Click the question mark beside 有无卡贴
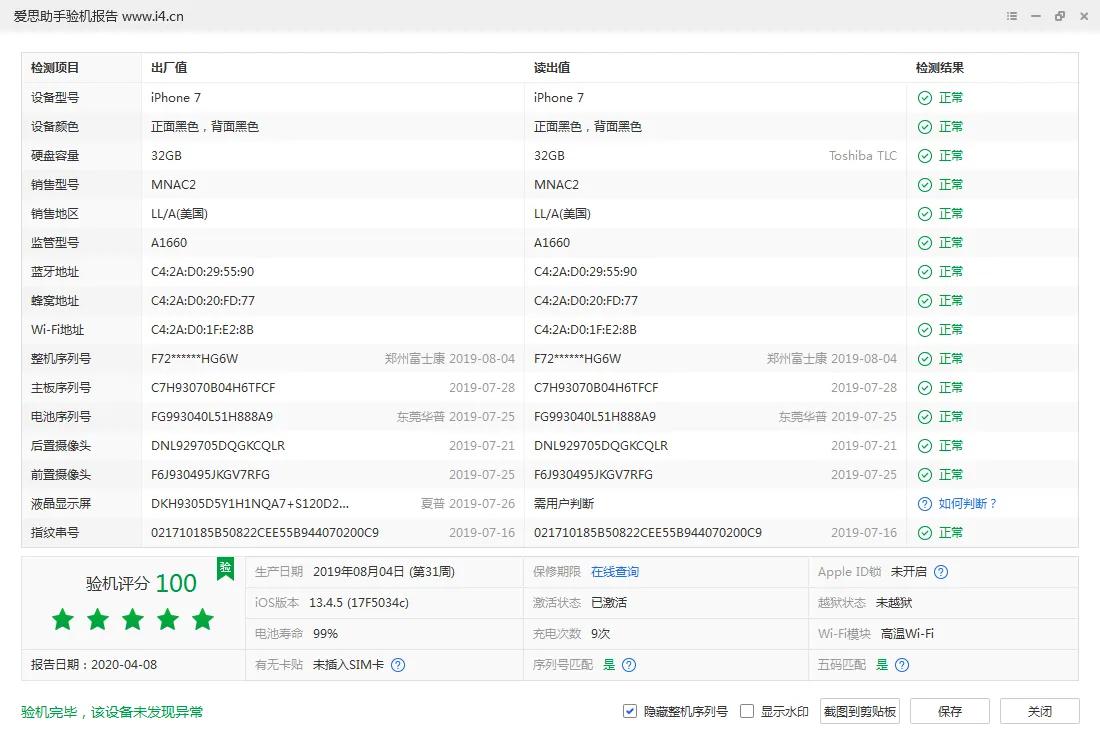The image size is (1100, 749). (x=400, y=664)
